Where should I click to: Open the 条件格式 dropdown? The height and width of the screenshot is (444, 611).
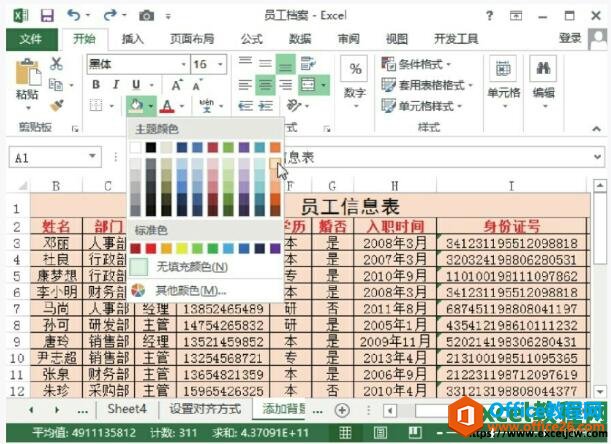click(x=415, y=64)
